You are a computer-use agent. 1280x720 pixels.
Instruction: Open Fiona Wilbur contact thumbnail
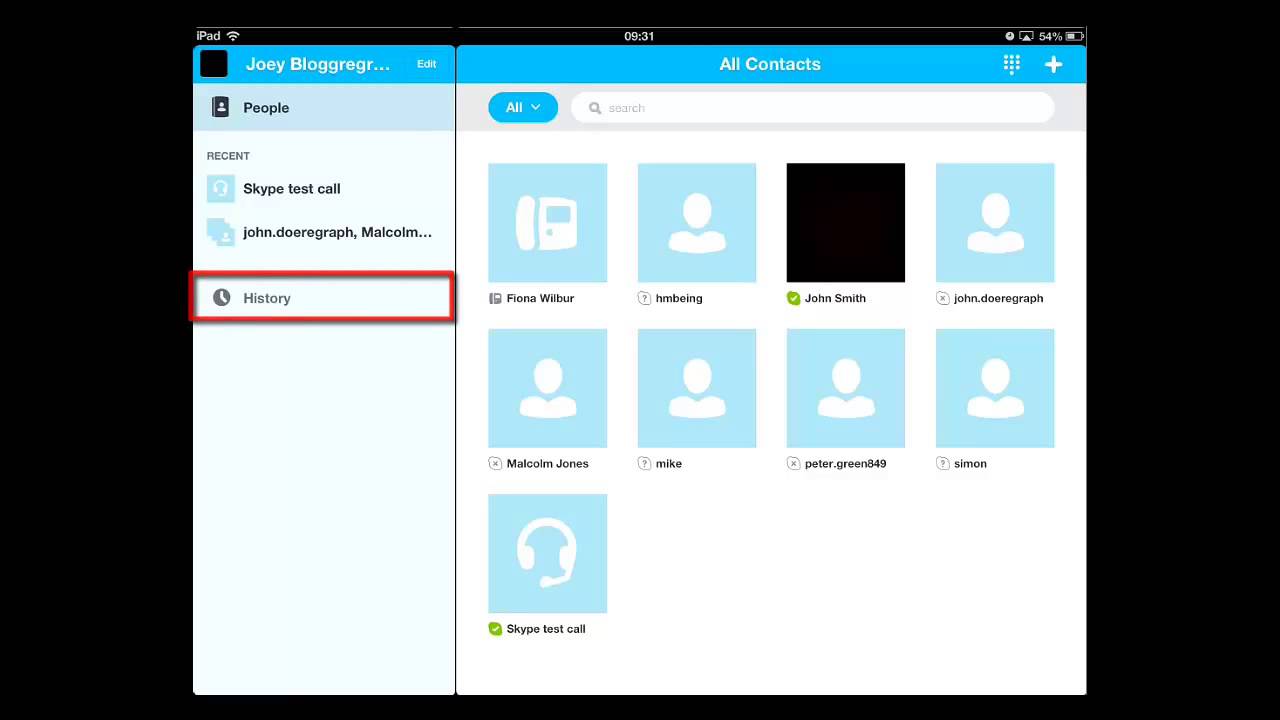pos(547,222)
